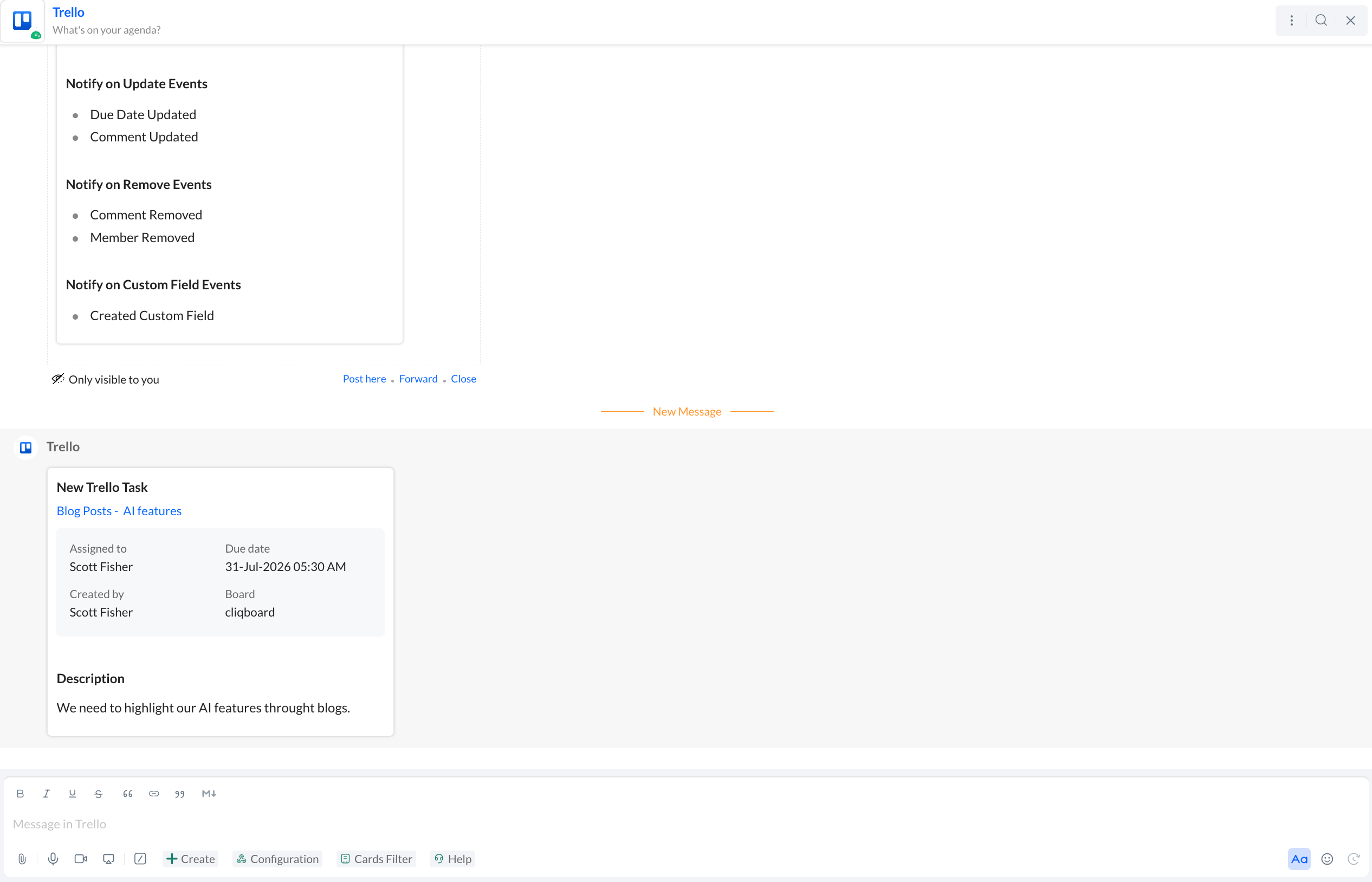The image size is (1372, 882).
Task: Click the Create button in the composer
Action: click(x=191, y=859)
